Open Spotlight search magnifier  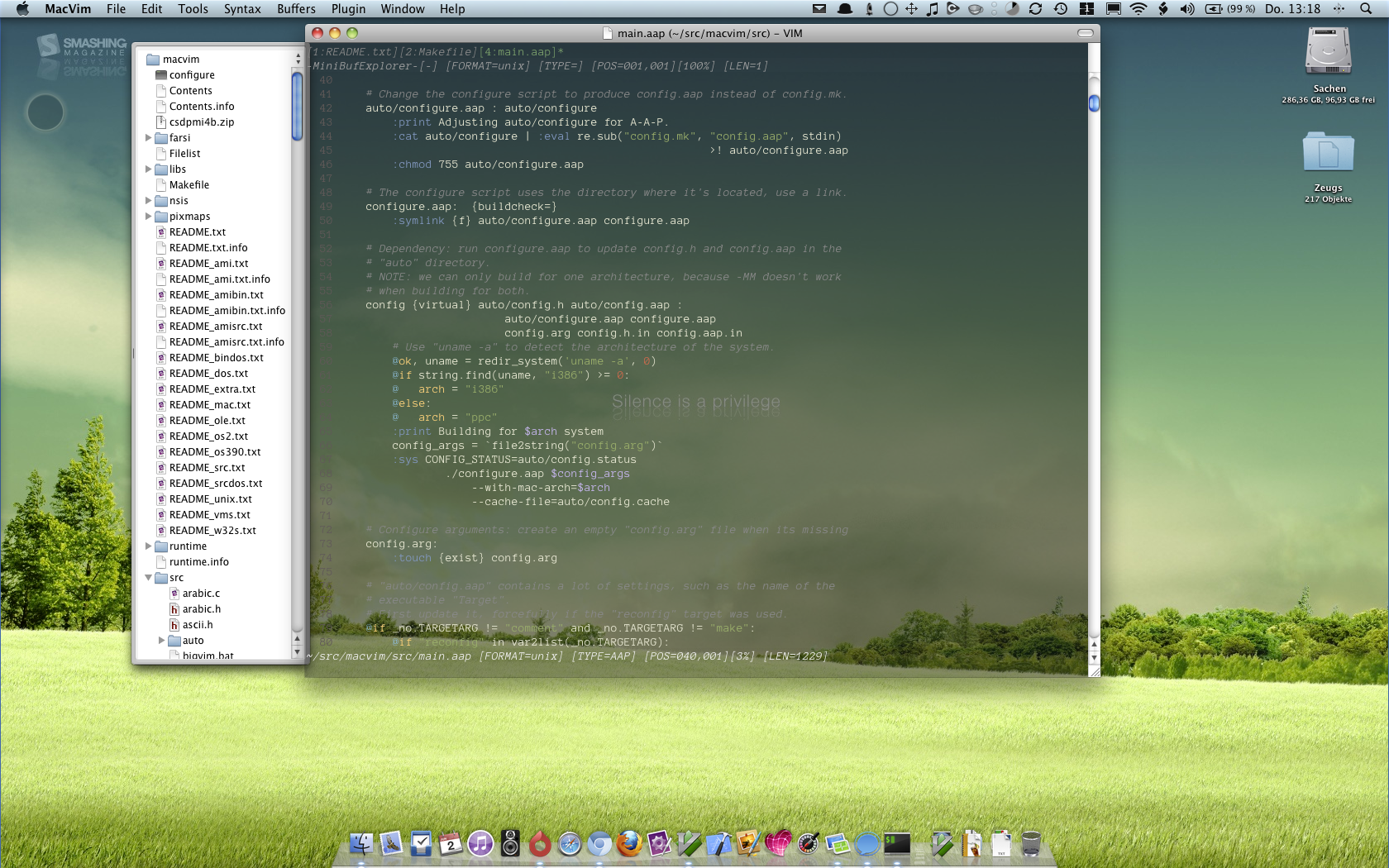pos(1366,9)
